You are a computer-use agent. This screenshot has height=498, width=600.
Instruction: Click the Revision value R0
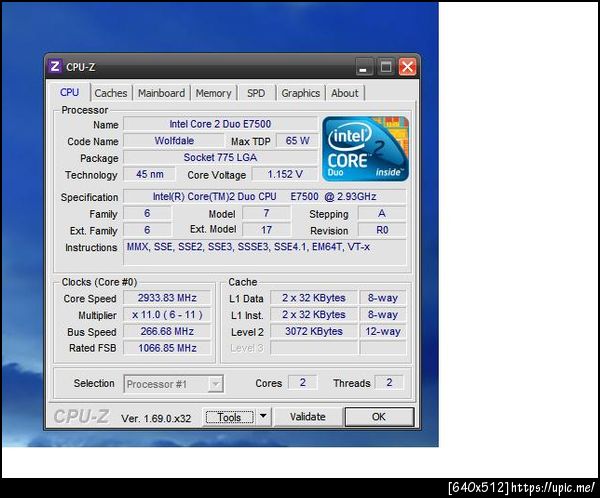pyautogui.click(x=382, y=230)
